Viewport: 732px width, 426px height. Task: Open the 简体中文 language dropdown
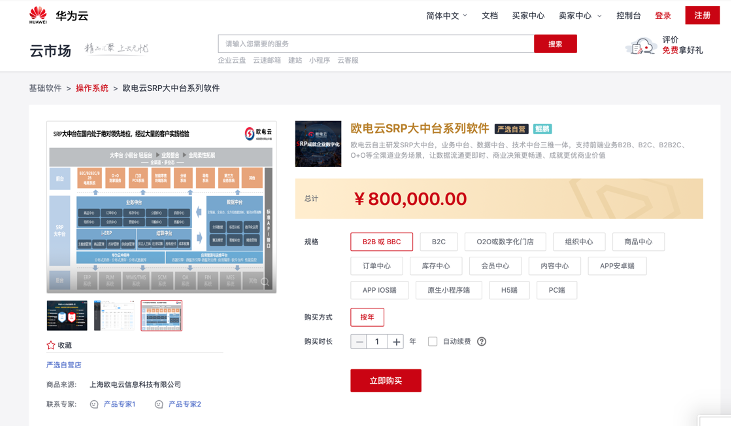tap(446, 15)
